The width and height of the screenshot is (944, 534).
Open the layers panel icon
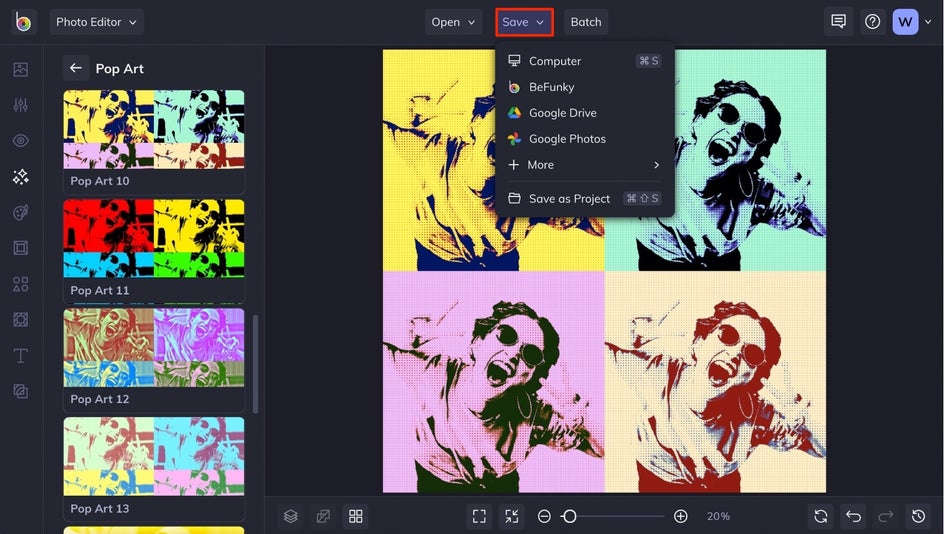tap(291, 516)
